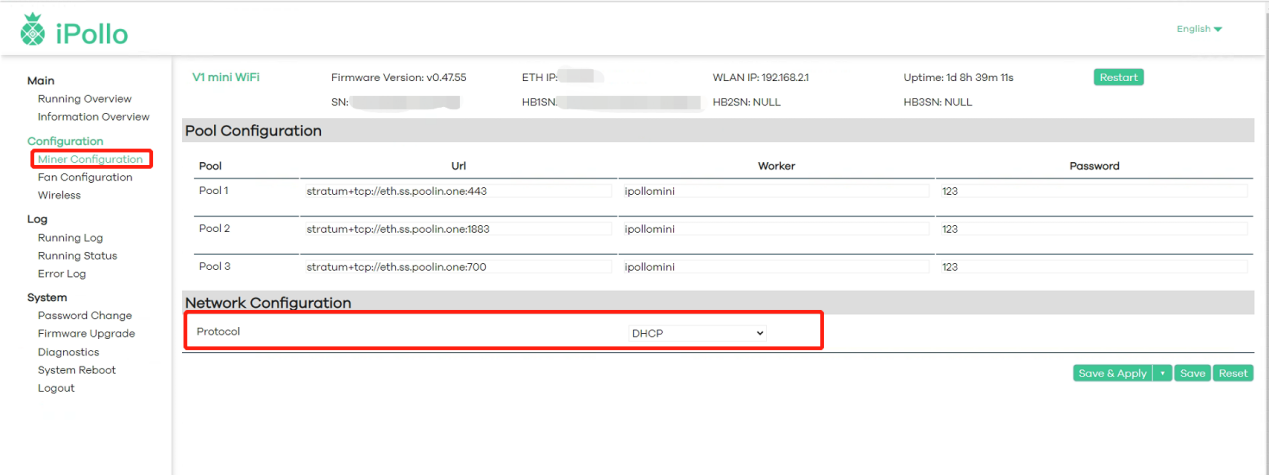Image resolution: width=1269 pixels, height=475 pixels.
Task: Click the Save button
Action: point(1192,373)
